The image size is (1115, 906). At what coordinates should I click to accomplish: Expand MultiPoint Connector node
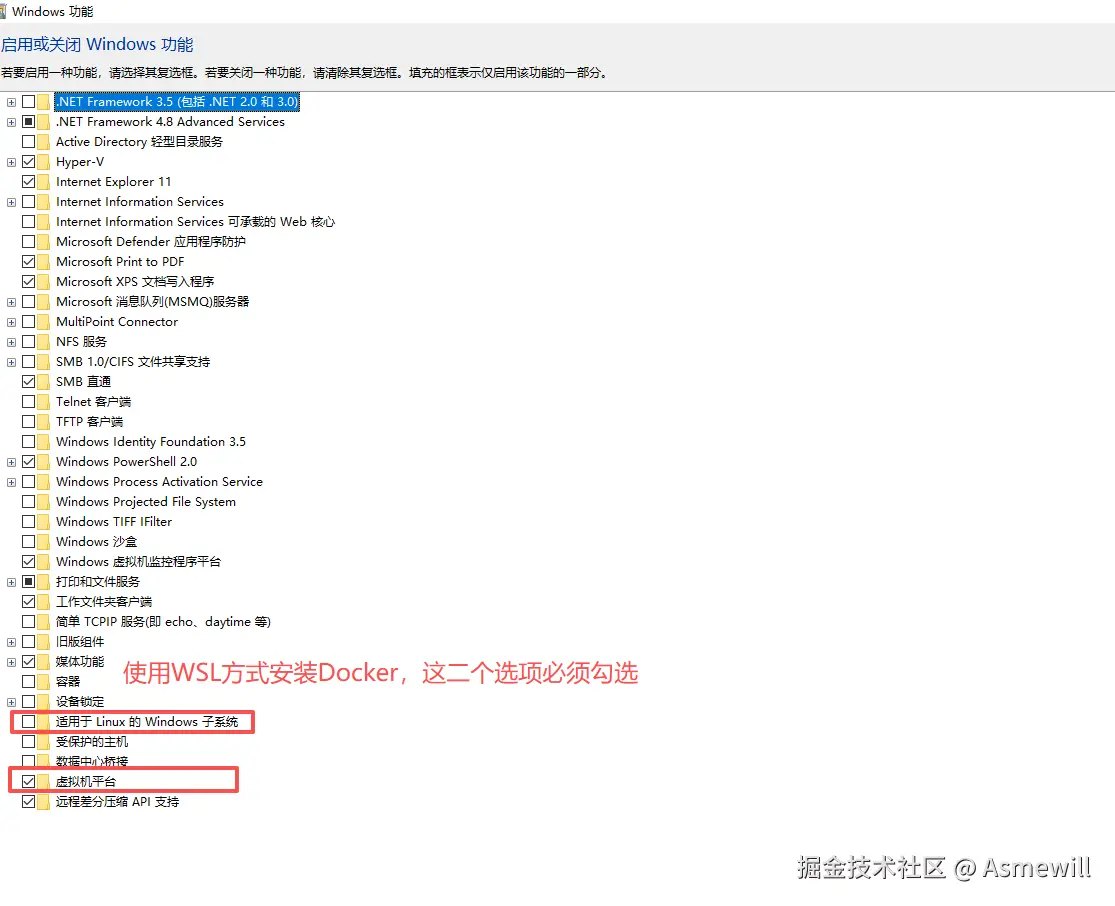coord(11,322)
